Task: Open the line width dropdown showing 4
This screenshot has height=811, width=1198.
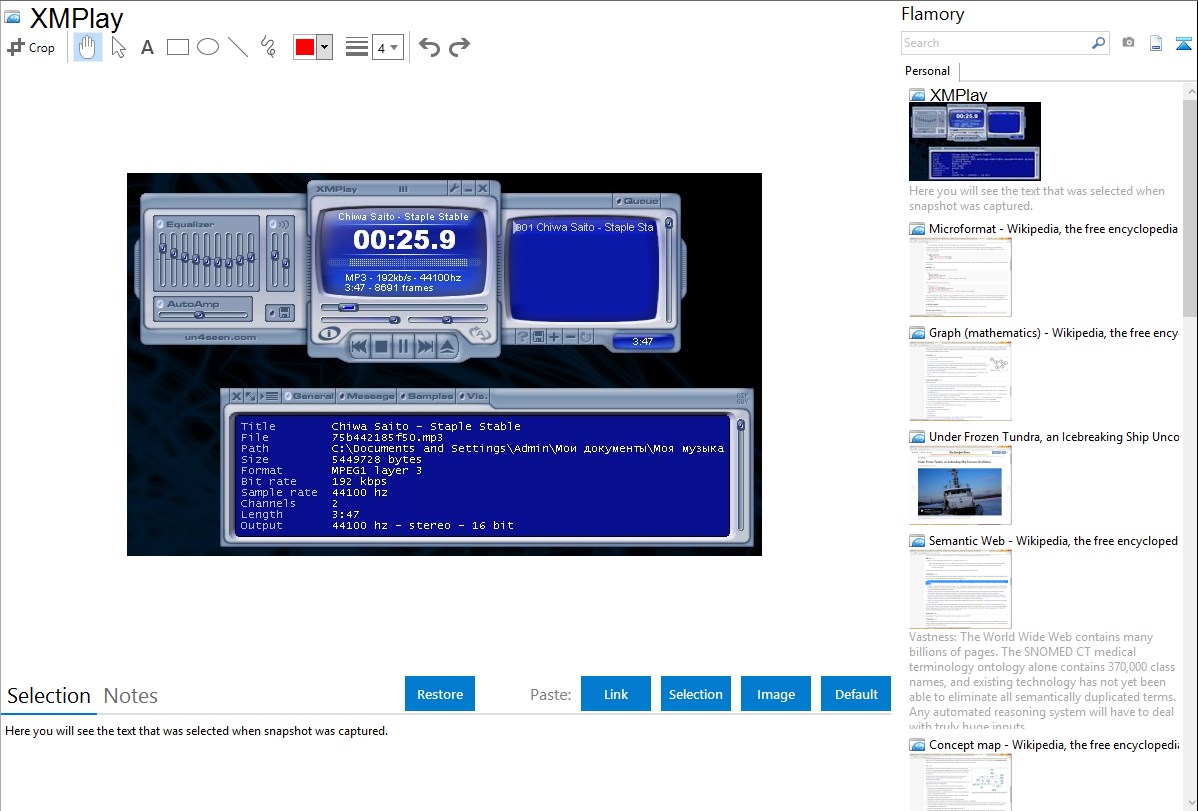Action: tap(387, 48)
